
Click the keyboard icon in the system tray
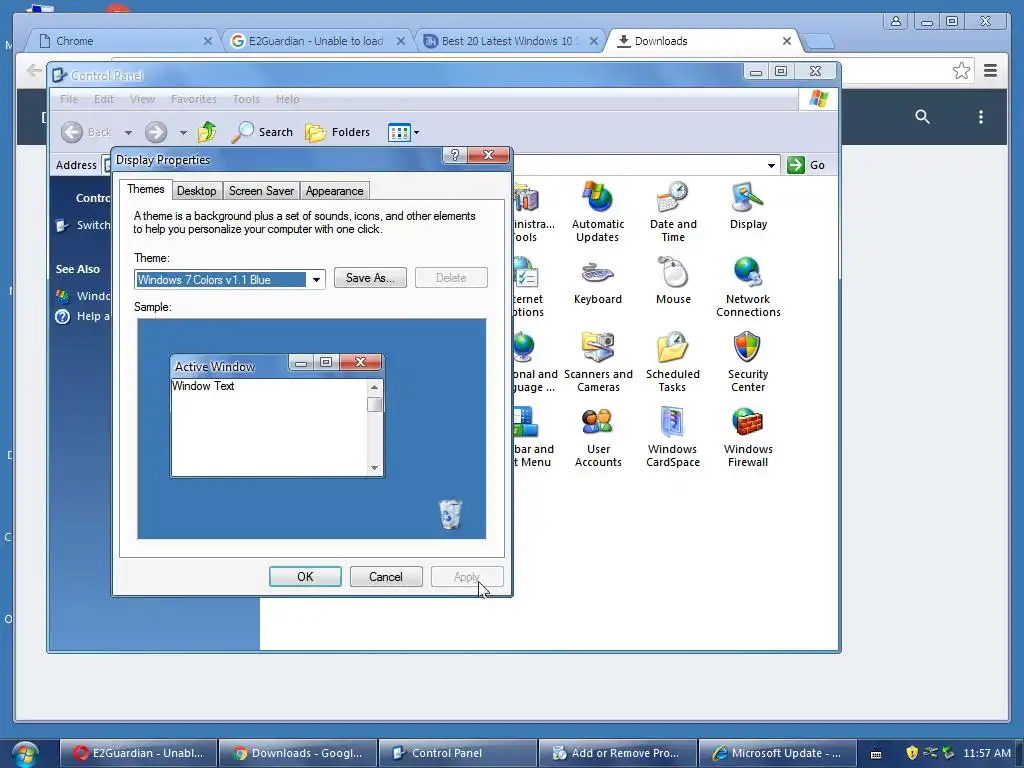(876, 754)
